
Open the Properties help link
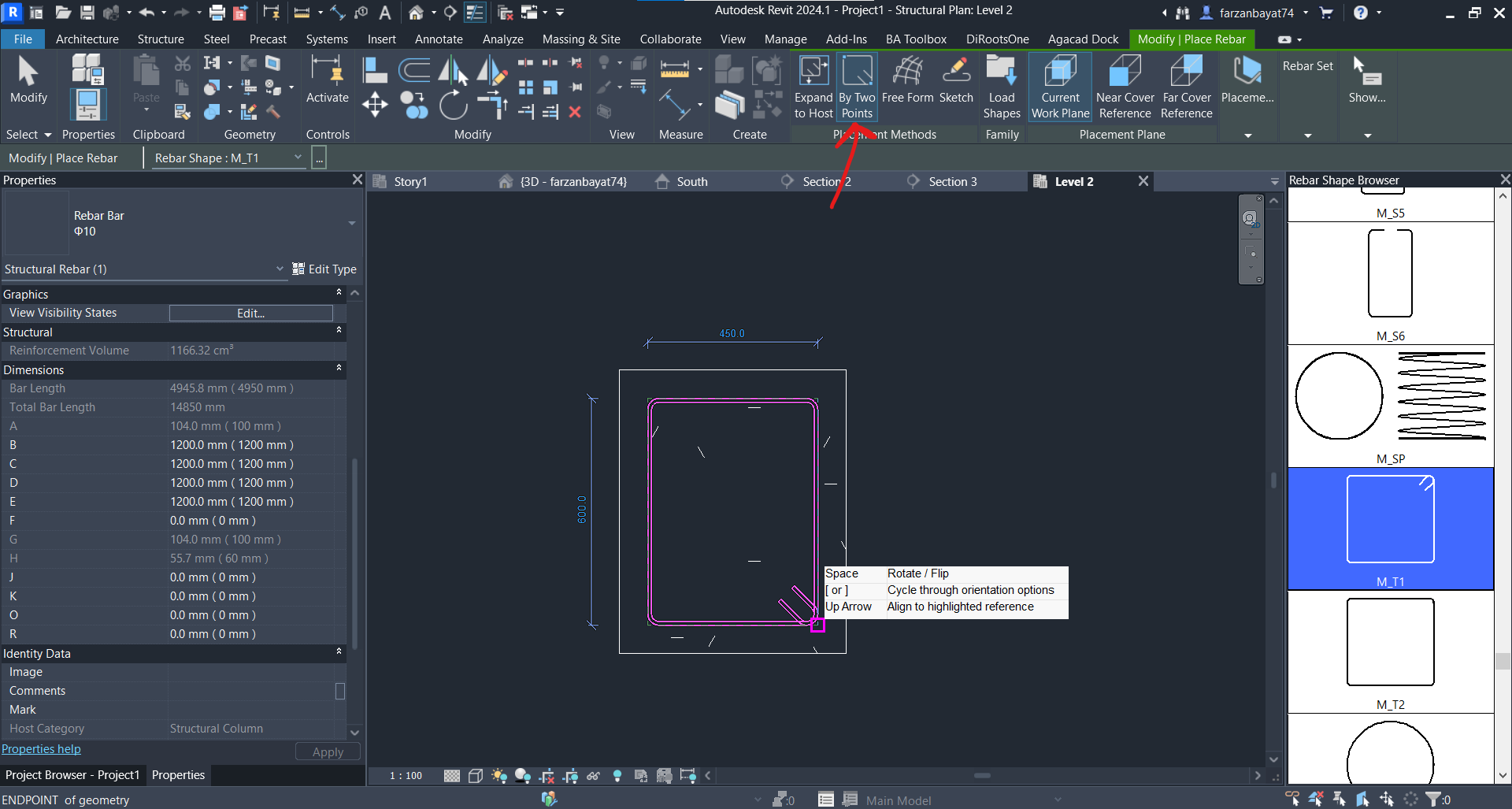pos(41,748)
